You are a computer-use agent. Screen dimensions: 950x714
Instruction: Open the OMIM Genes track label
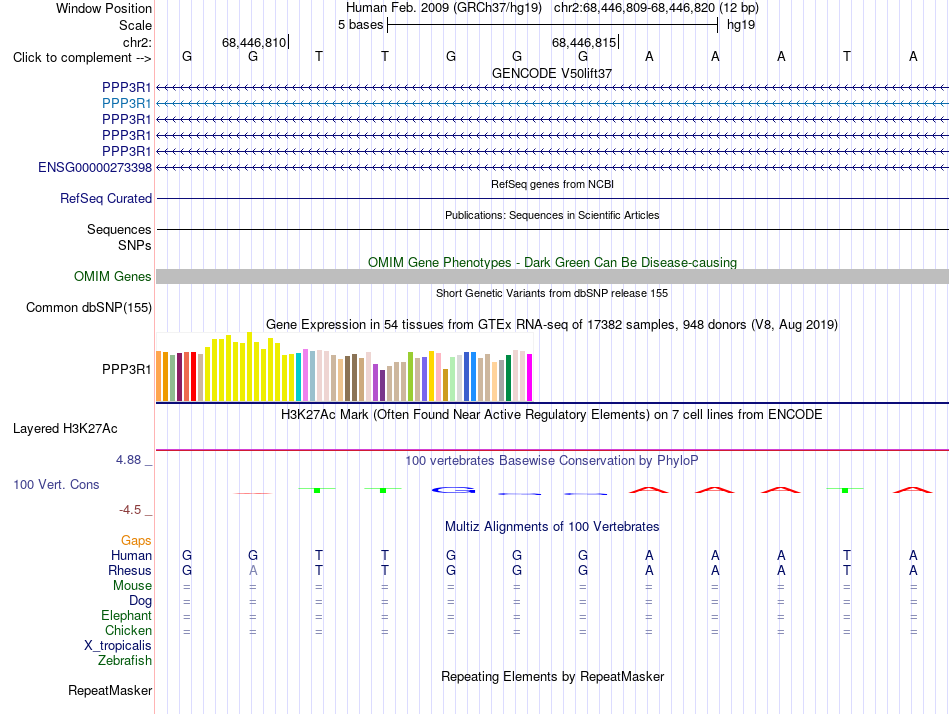(x=112, y=276)
